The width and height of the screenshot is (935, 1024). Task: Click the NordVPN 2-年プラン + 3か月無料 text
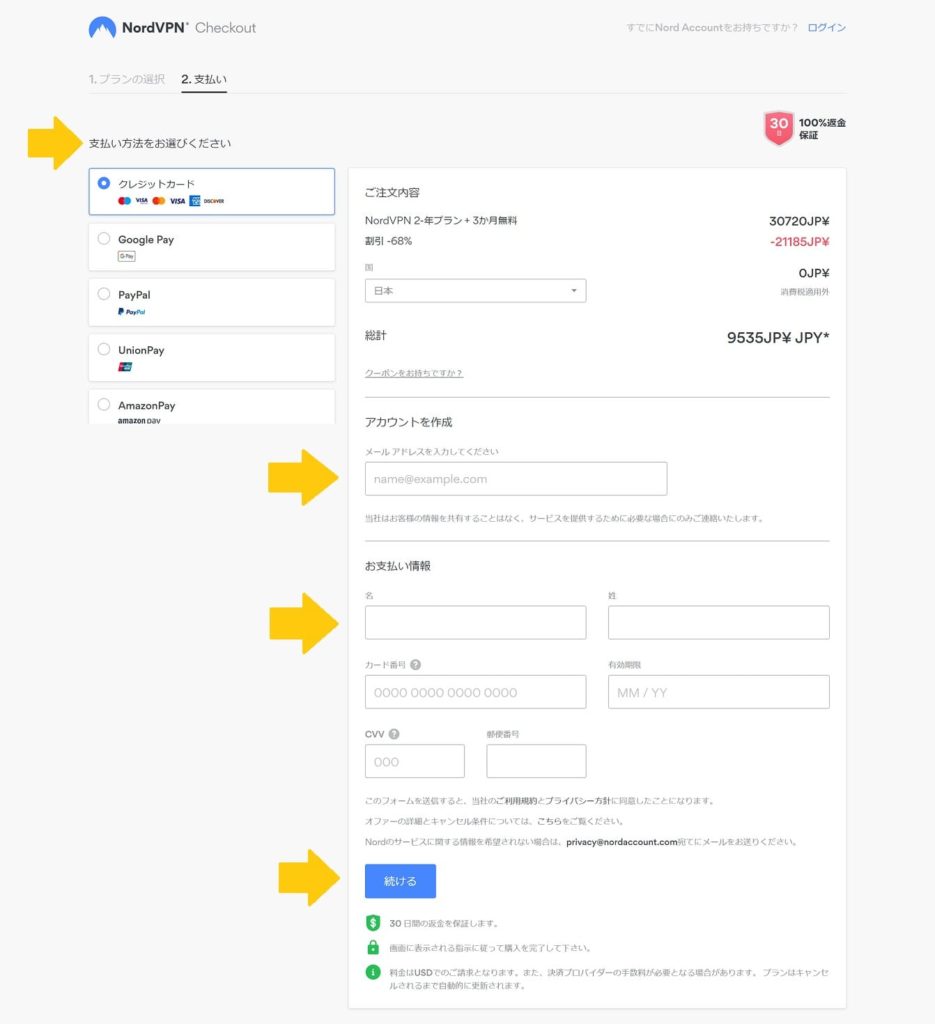(441, 221)
